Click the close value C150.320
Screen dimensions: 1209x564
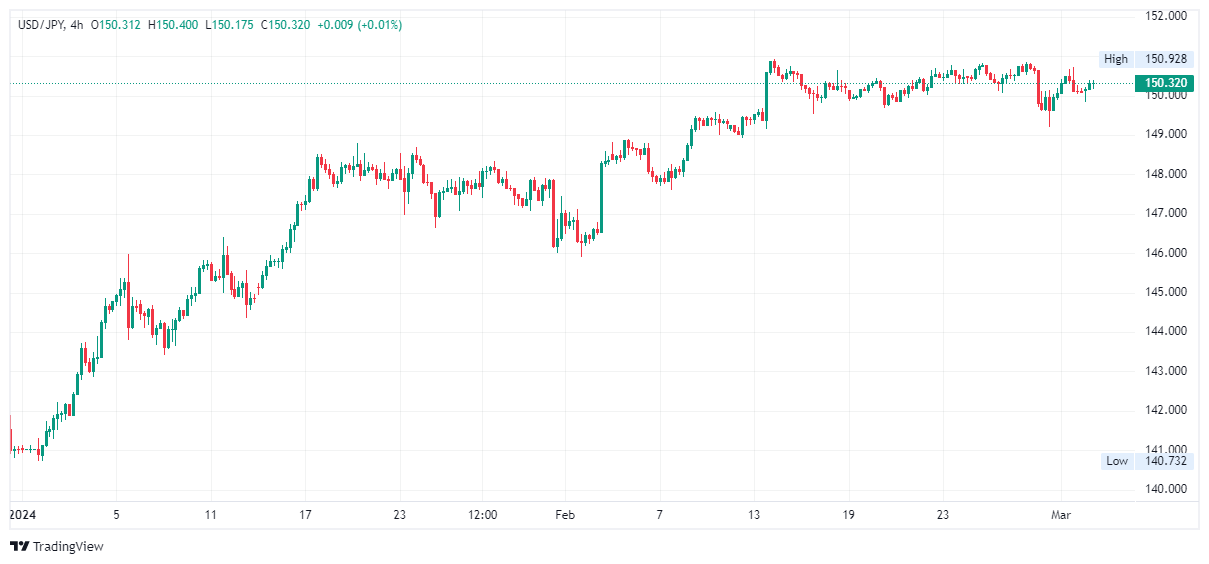pos(286,25)
